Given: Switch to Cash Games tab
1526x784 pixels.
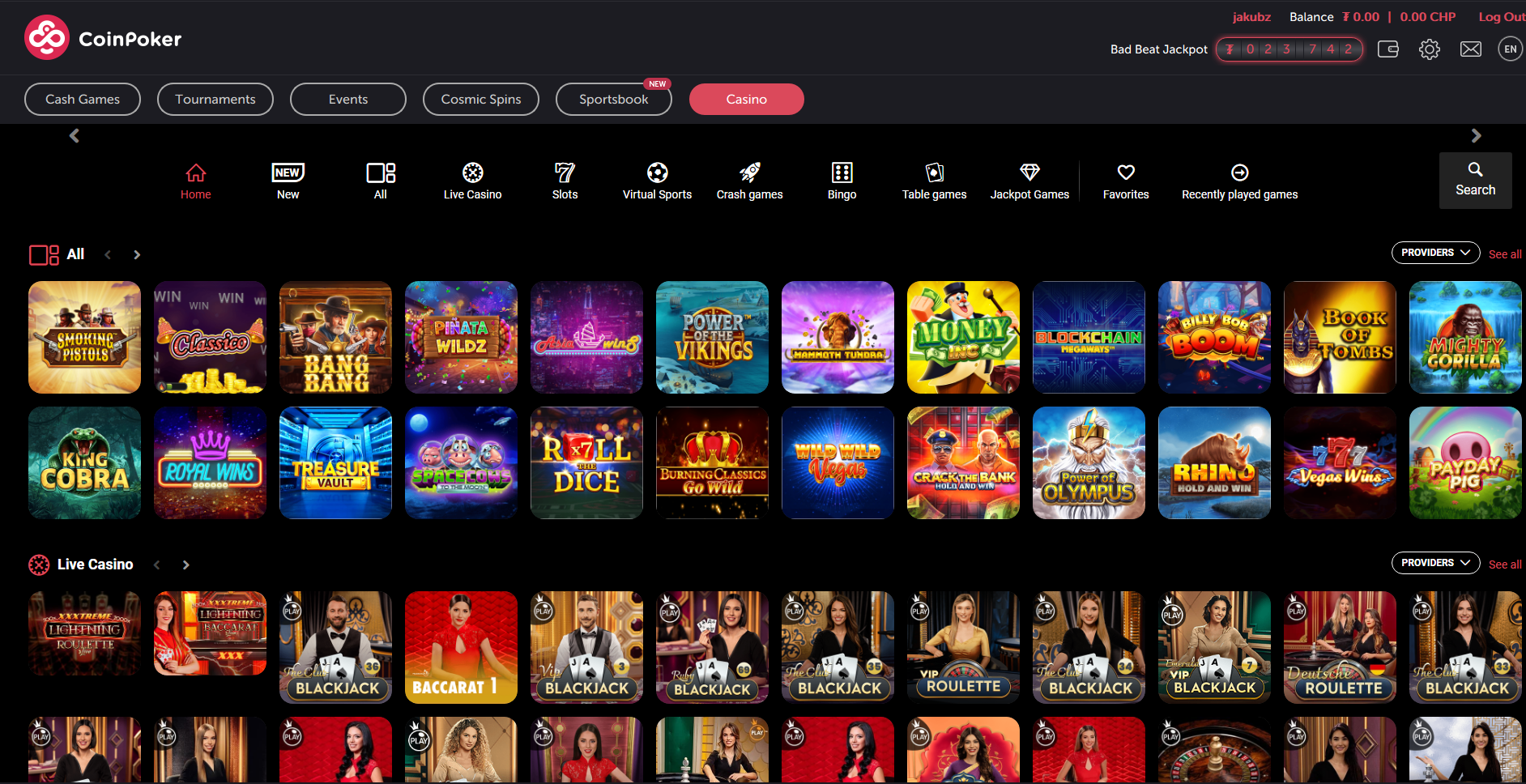Looking at the screenshot, I should click(x=83, y=100).
